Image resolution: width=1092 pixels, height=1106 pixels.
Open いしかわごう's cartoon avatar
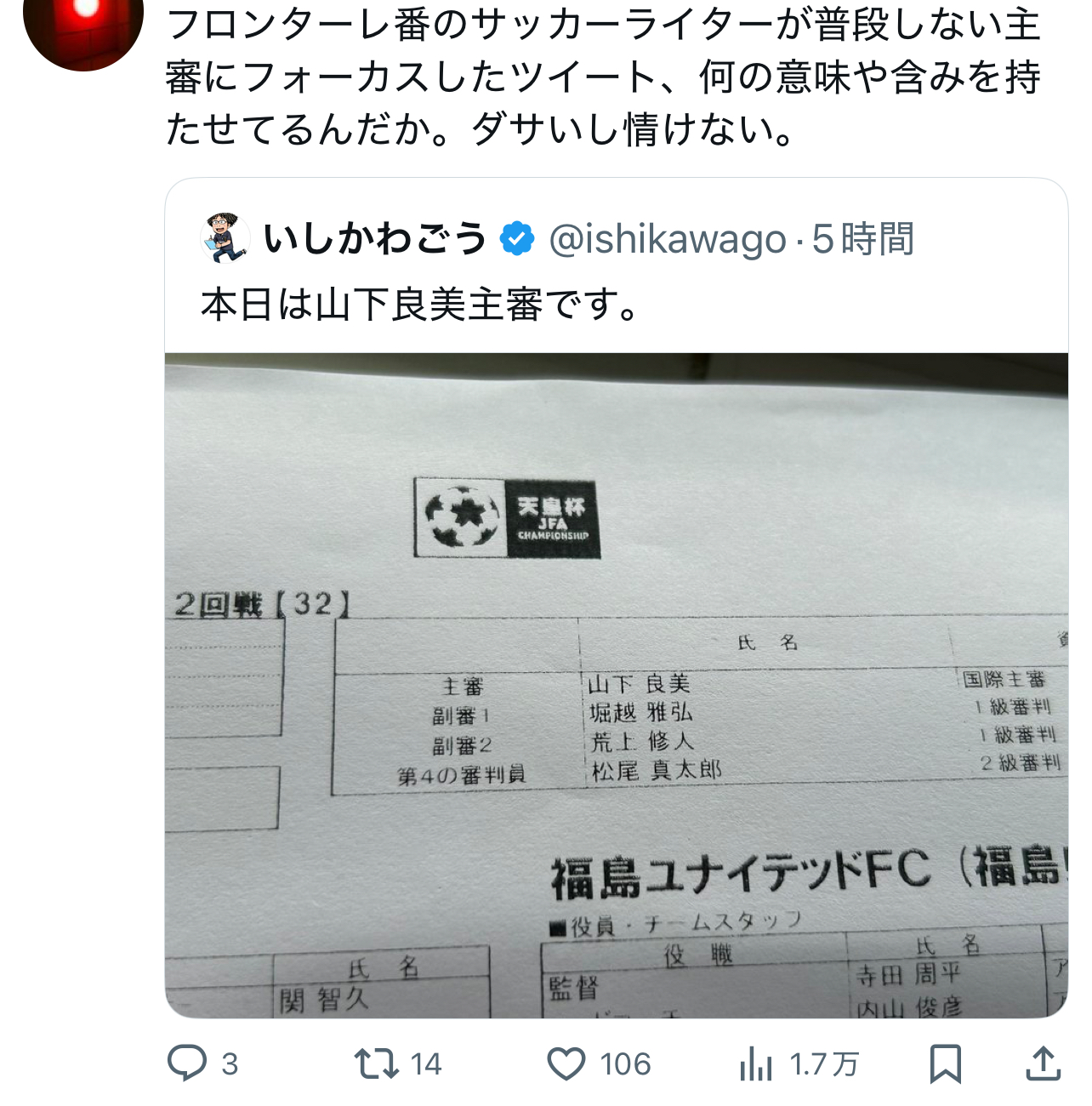point(225,238)
